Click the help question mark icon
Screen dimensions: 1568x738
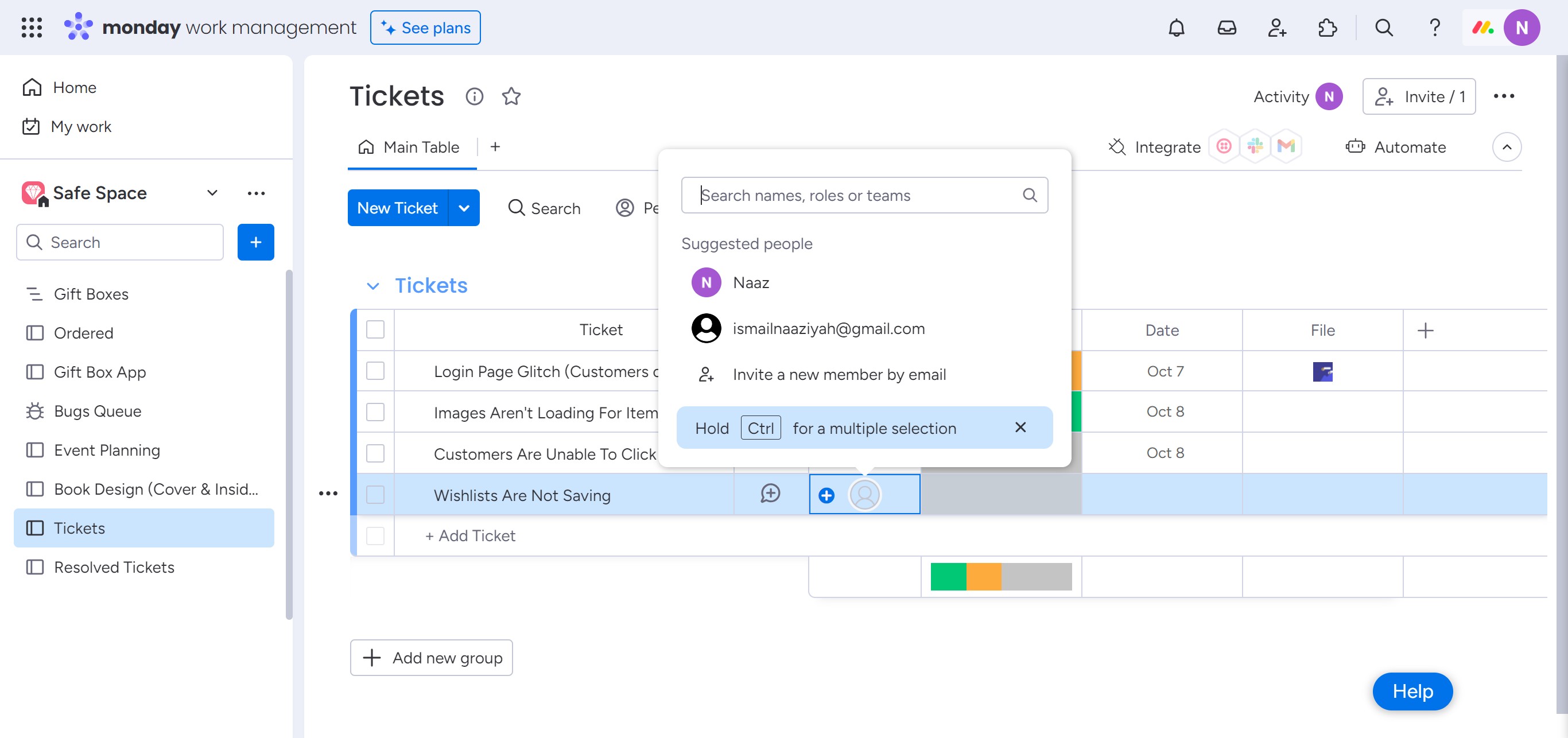(1434, 28)
